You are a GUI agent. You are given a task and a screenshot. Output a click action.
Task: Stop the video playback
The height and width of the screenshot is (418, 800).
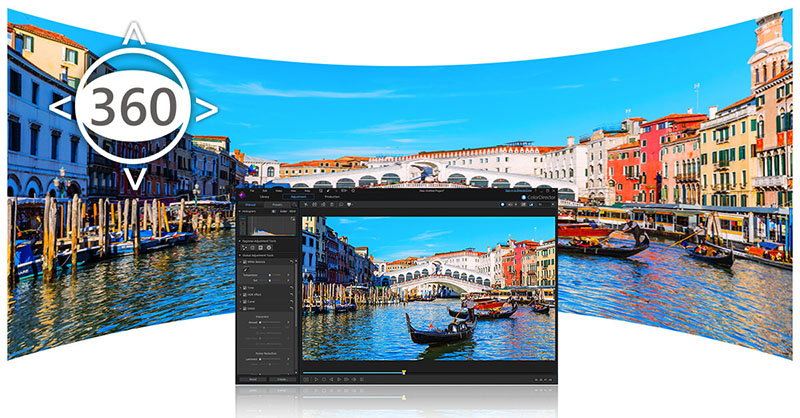[324, 379]
